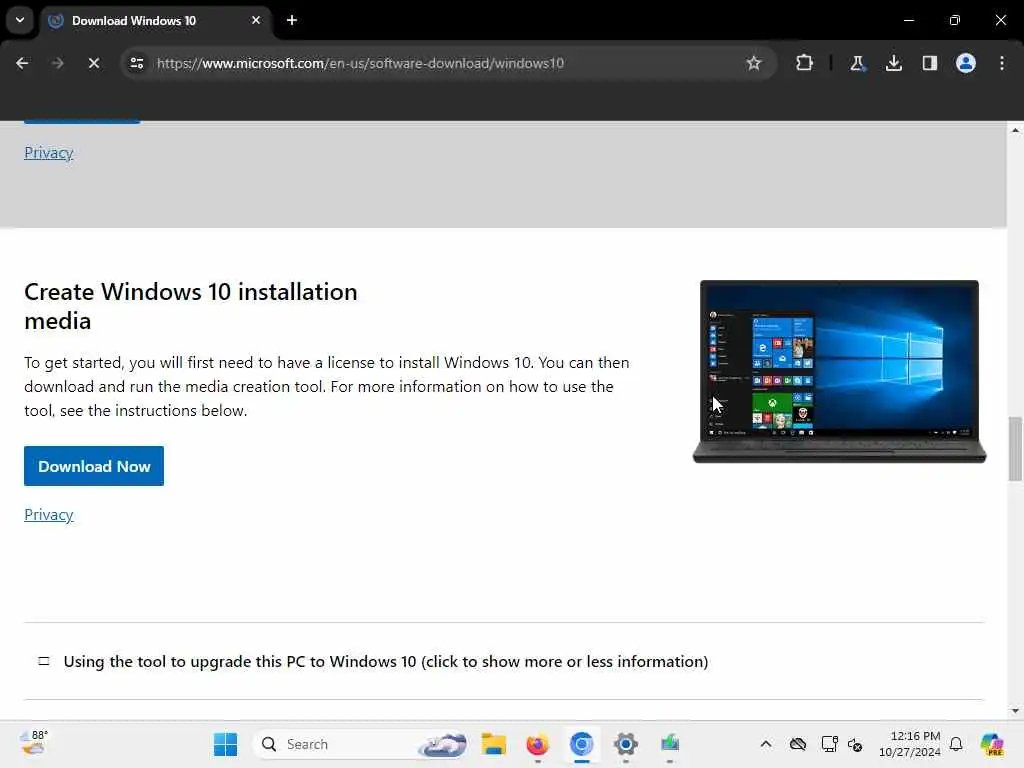Open the last pinned taskbar app icon
This screenshot has height=768, width=1024.
click(x=669, y=744)
